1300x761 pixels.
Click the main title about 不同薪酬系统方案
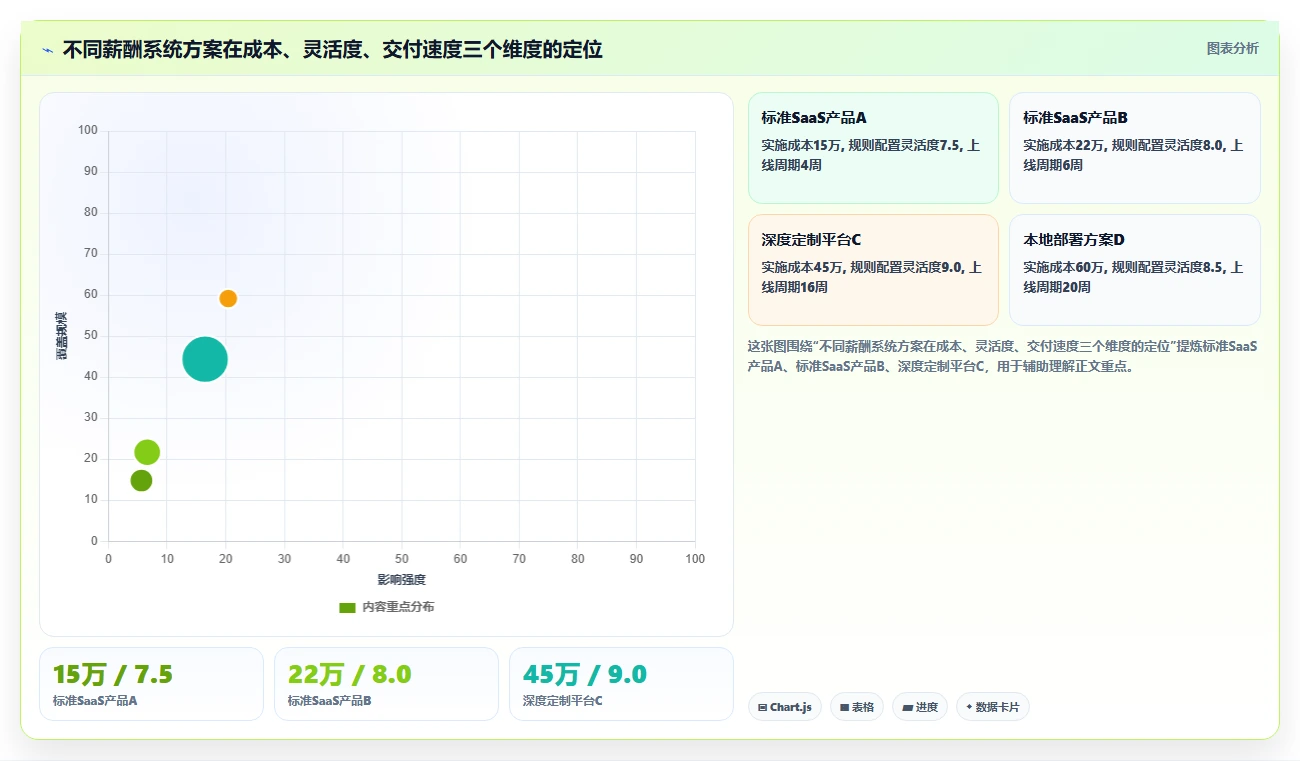point(332,50)
